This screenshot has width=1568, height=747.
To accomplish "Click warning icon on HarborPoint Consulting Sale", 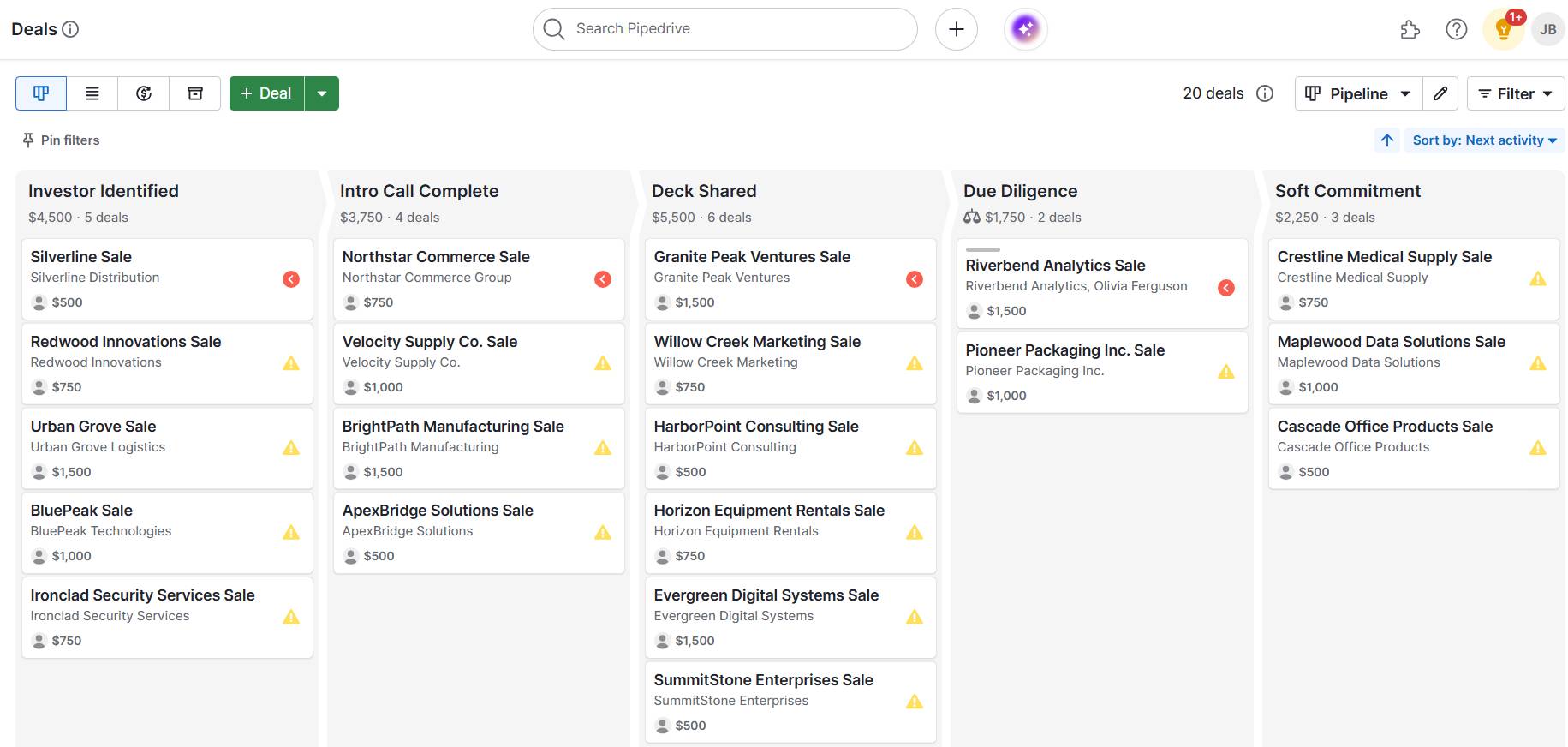I will click(915, 448).
